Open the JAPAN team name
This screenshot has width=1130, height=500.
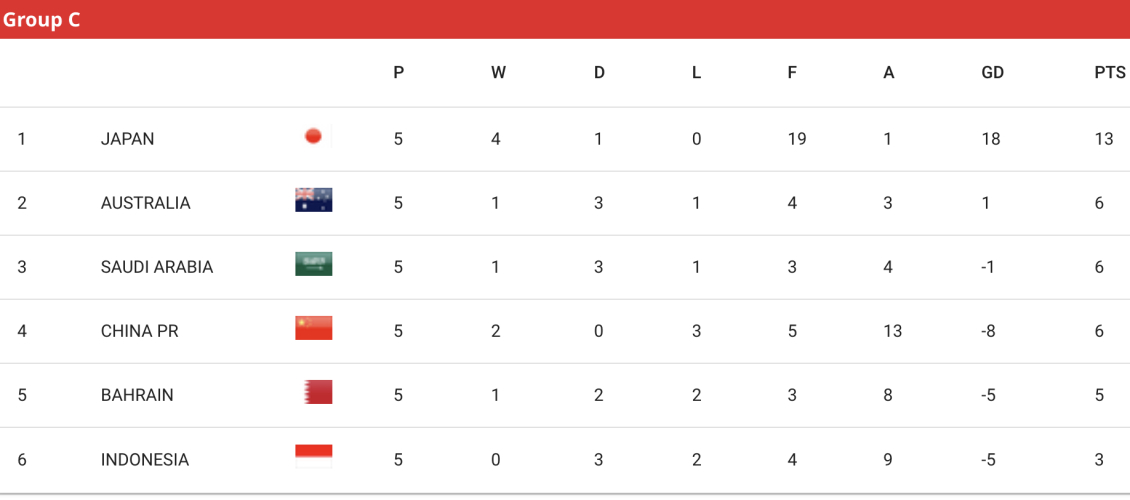pyautogui.click(x=128, y=139)
